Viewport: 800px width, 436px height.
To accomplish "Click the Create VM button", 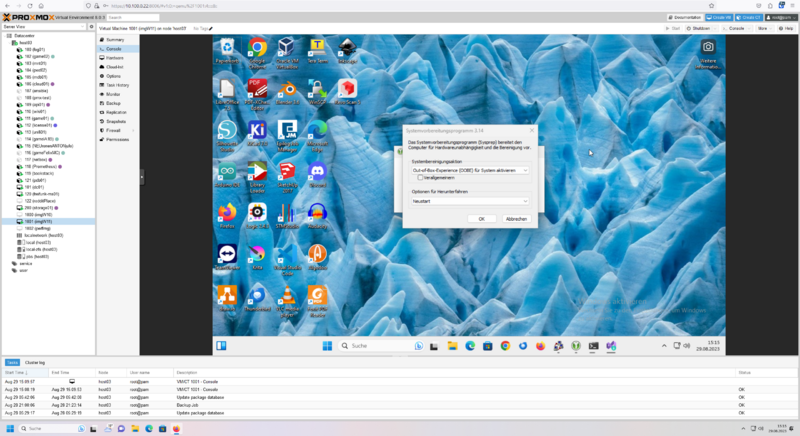I will [x=719, y=17].
